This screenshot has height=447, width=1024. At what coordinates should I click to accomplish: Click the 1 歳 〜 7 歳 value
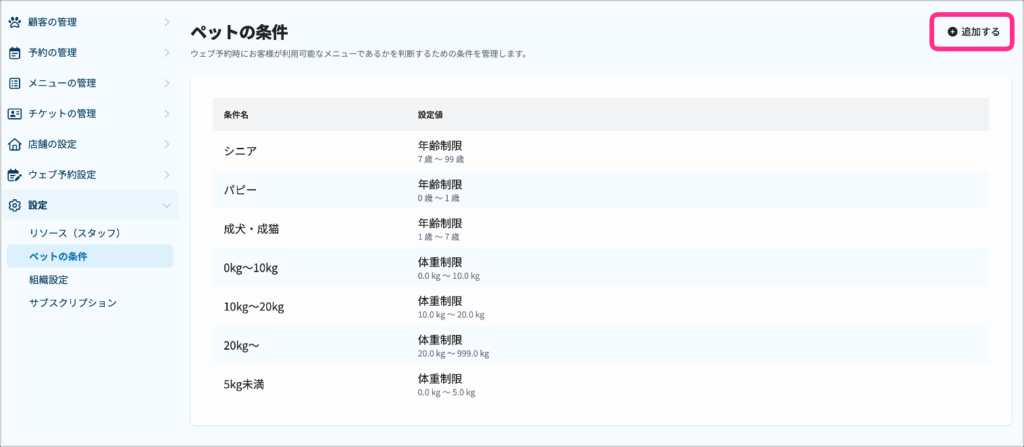pos(438,237)
